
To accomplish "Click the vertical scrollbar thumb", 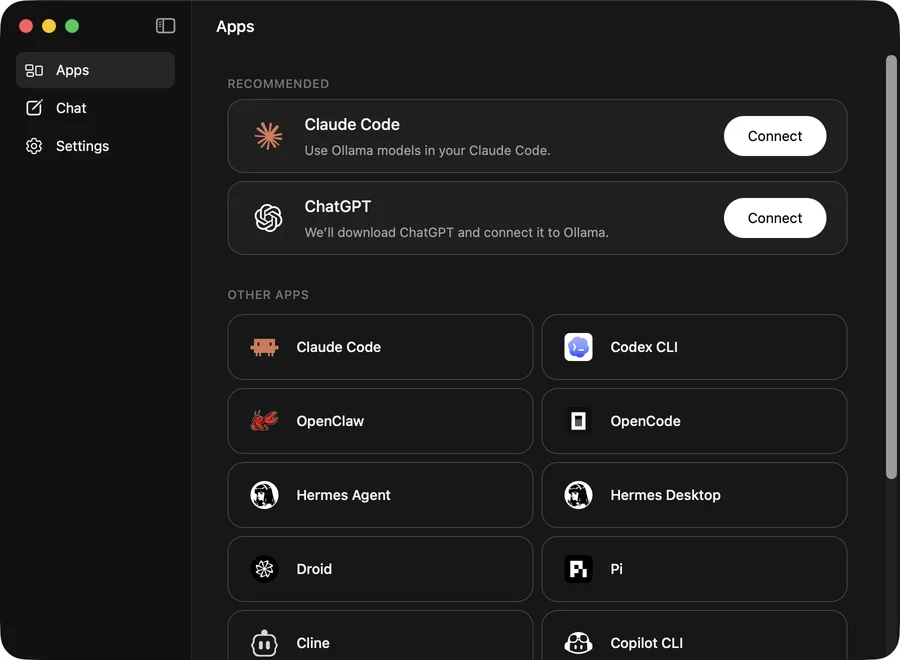I will 891,266.
